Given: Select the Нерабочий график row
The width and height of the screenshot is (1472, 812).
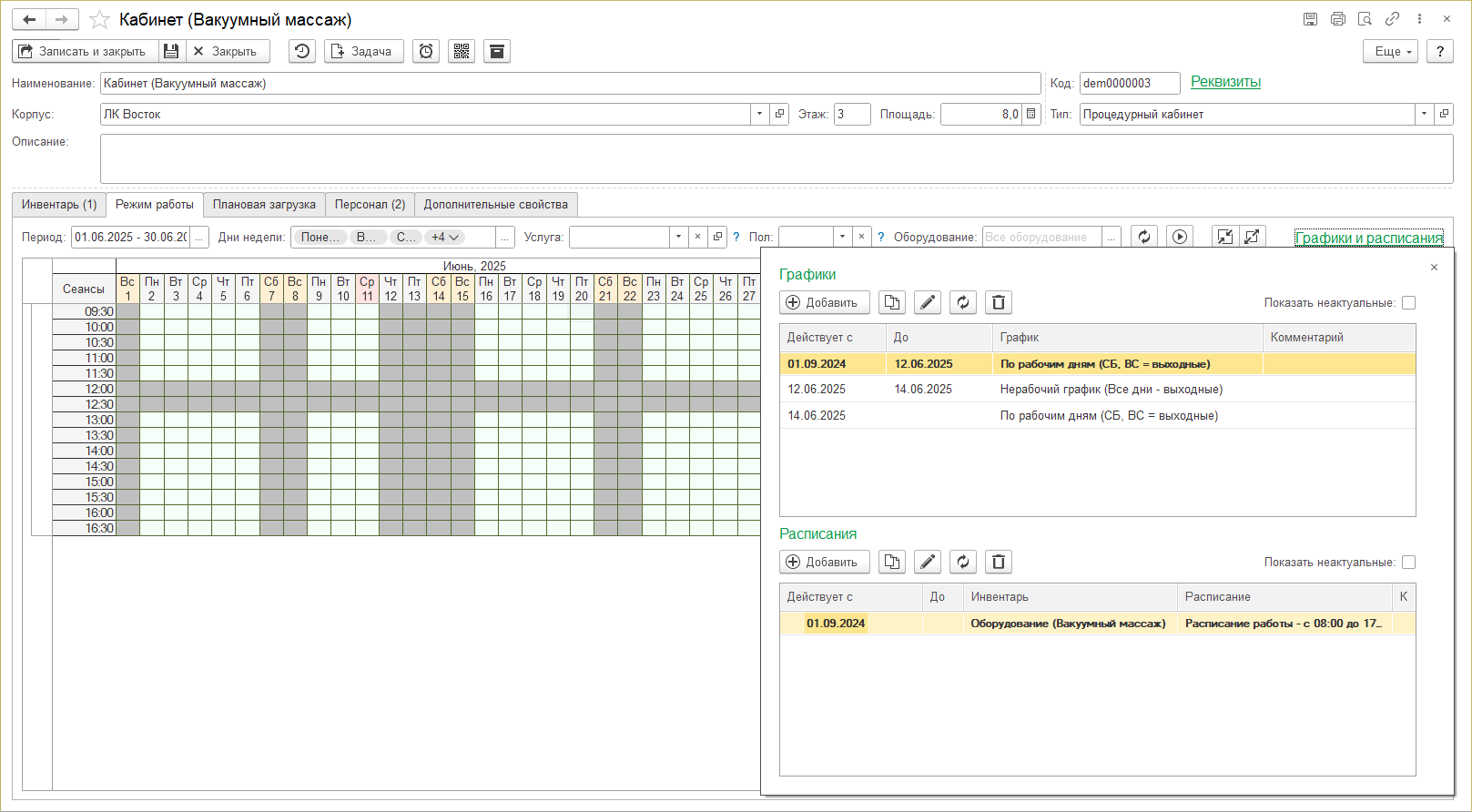Looking at the screenshot, I should pos(1111,390).
